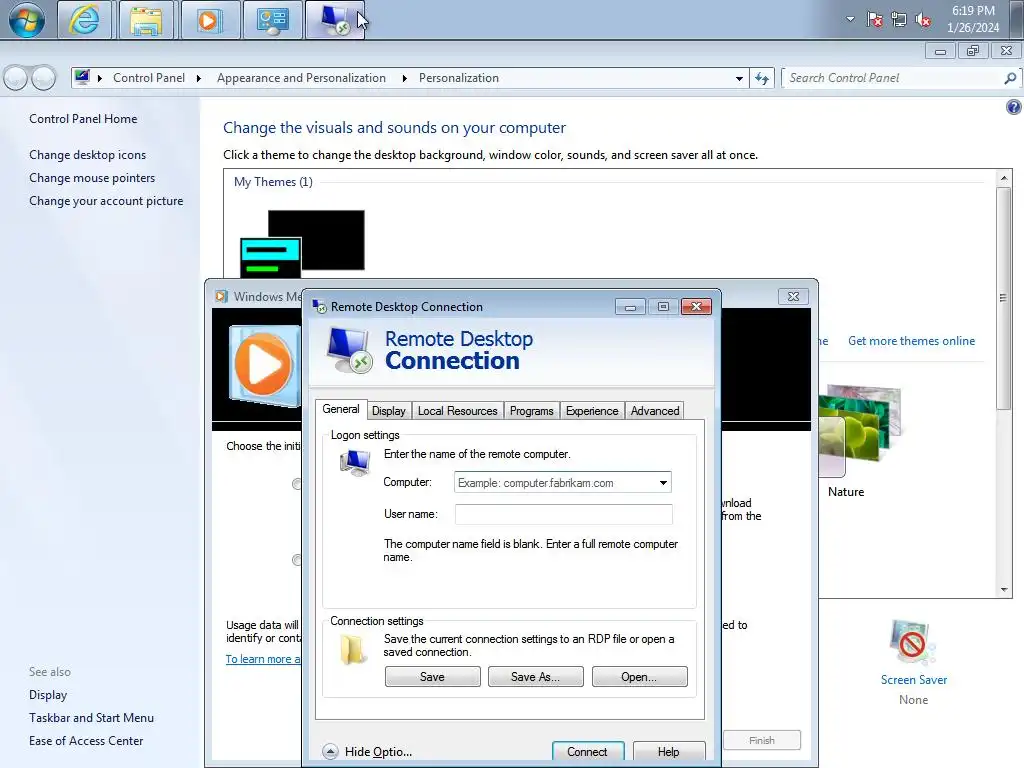Refresh the Control Panel address bar
The image size is (1024, 768).
click(761, 78)
